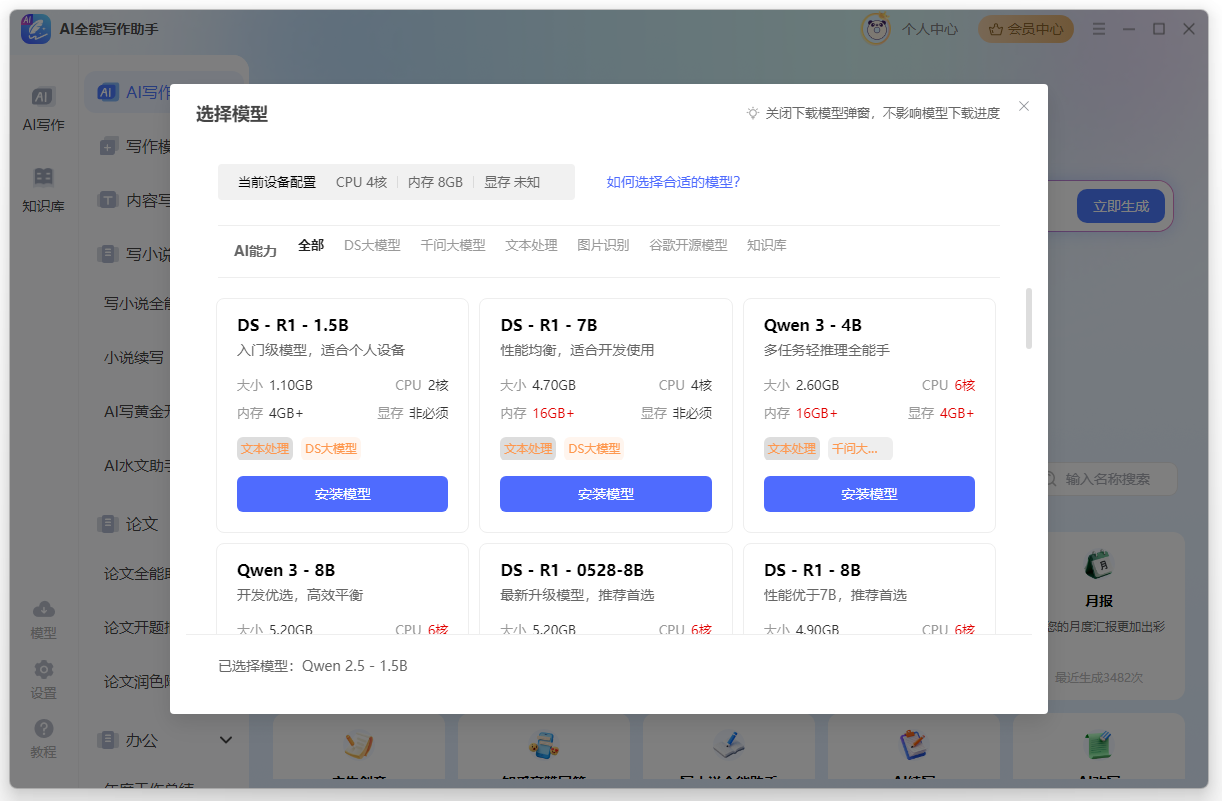Open 如何选择合适的模型 link
The height and width of the screenshot is (801, 1222).
(673, 182)
